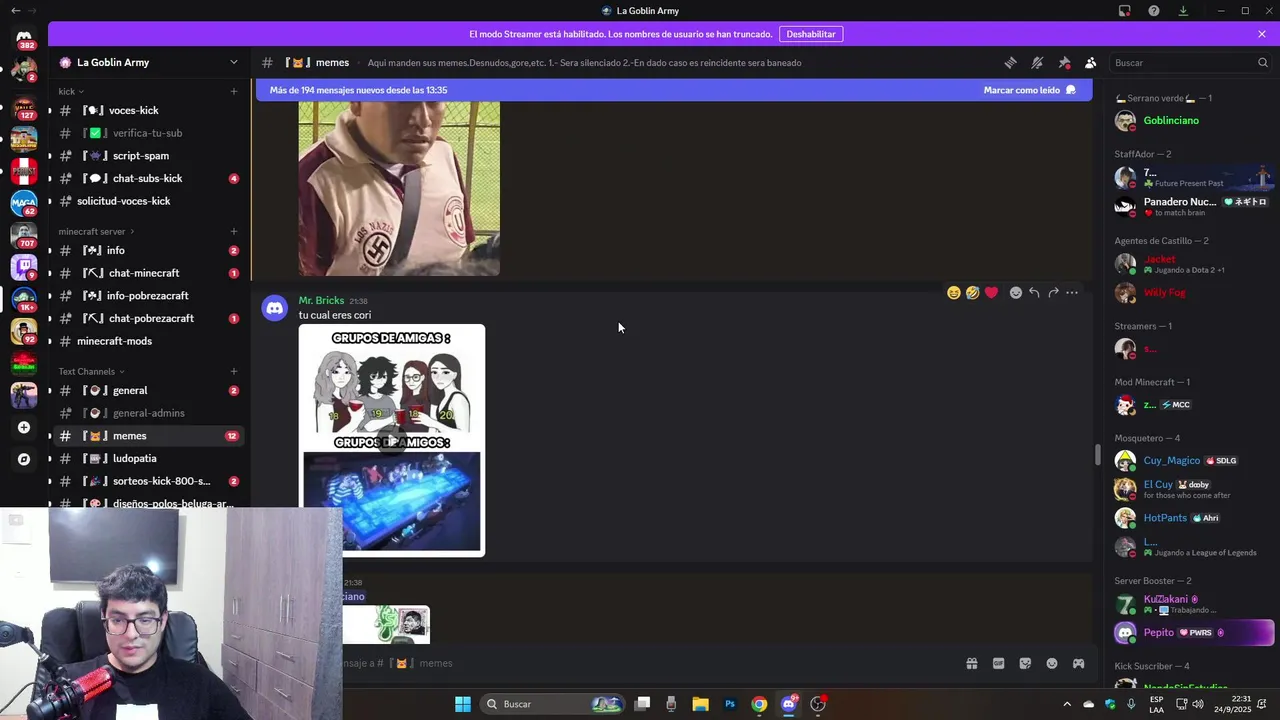The height and width of the screenshot is (720, 1280).
Task: Click Mr. Bricks username
Action: (x=321, y=300)
